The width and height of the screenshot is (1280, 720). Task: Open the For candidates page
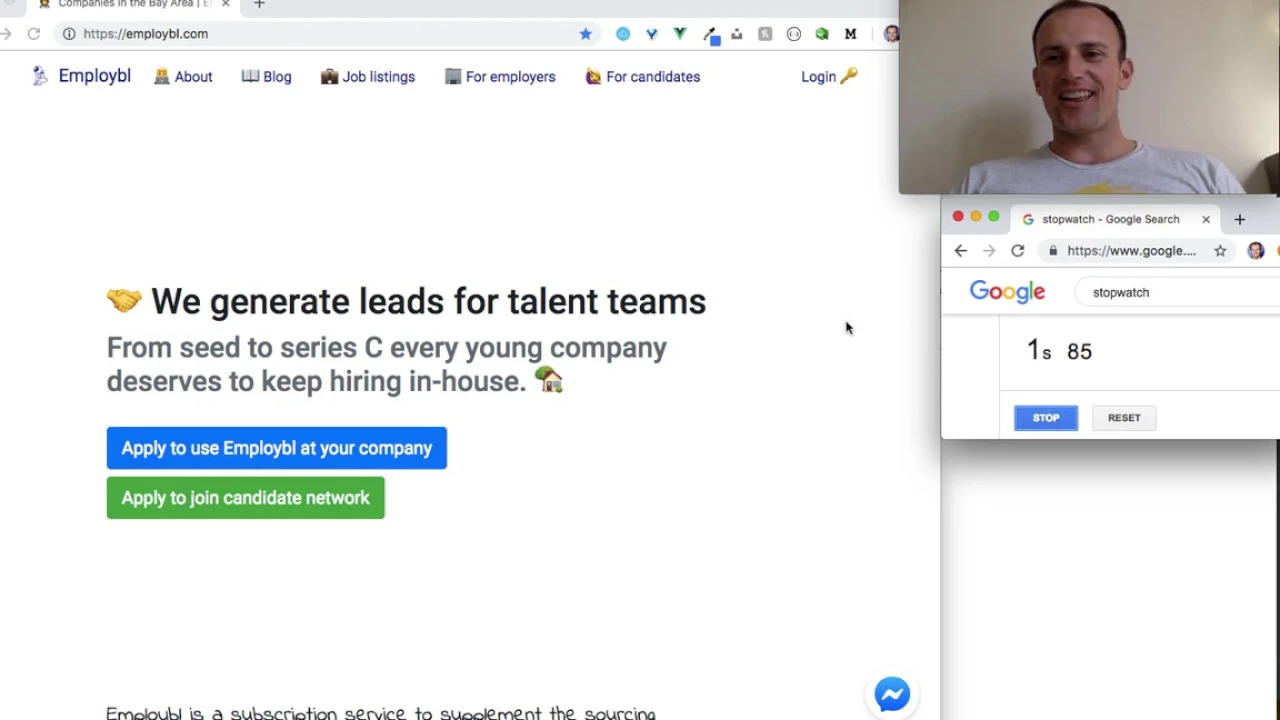(x=643, y=77)
